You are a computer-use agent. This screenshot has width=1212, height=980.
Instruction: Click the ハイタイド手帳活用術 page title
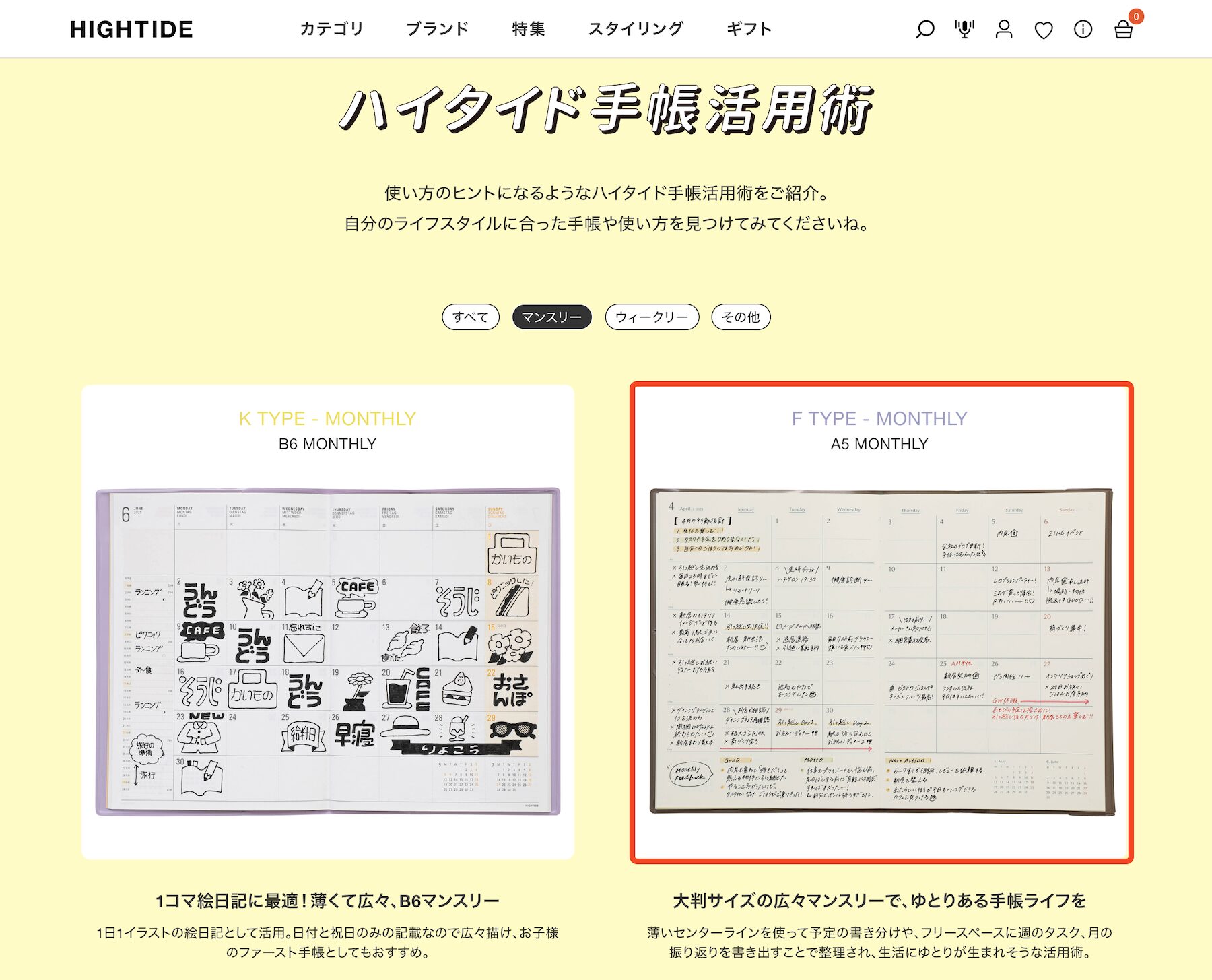(x=606, y=109)
